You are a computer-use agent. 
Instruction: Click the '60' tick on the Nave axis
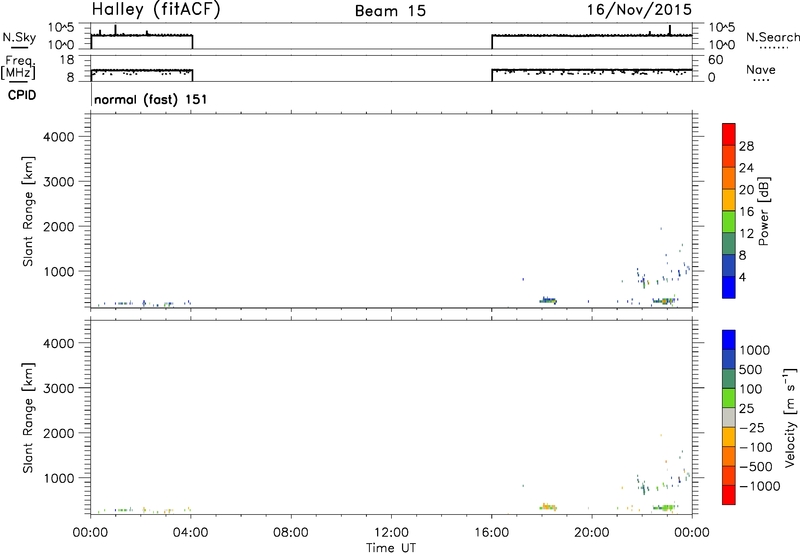click(715, 60)
